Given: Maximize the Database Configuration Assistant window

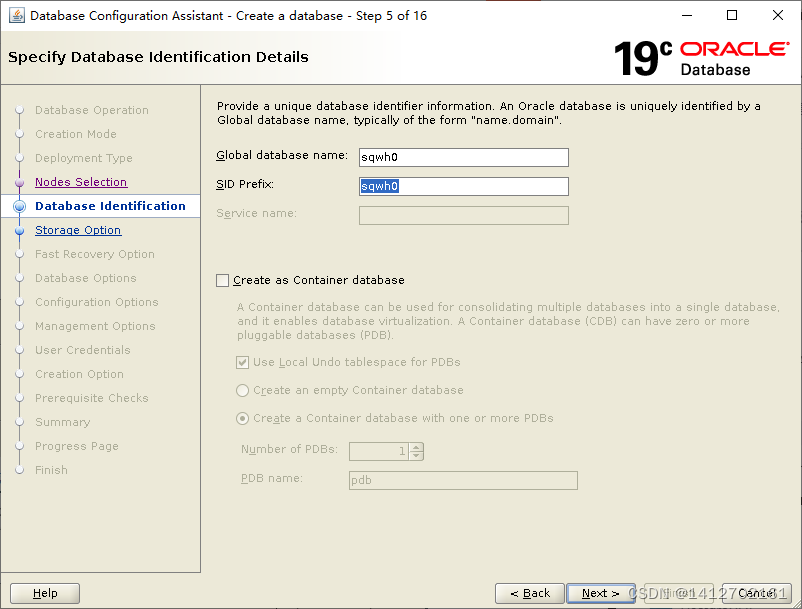Looking at the screenshot, I should (732, 15).
